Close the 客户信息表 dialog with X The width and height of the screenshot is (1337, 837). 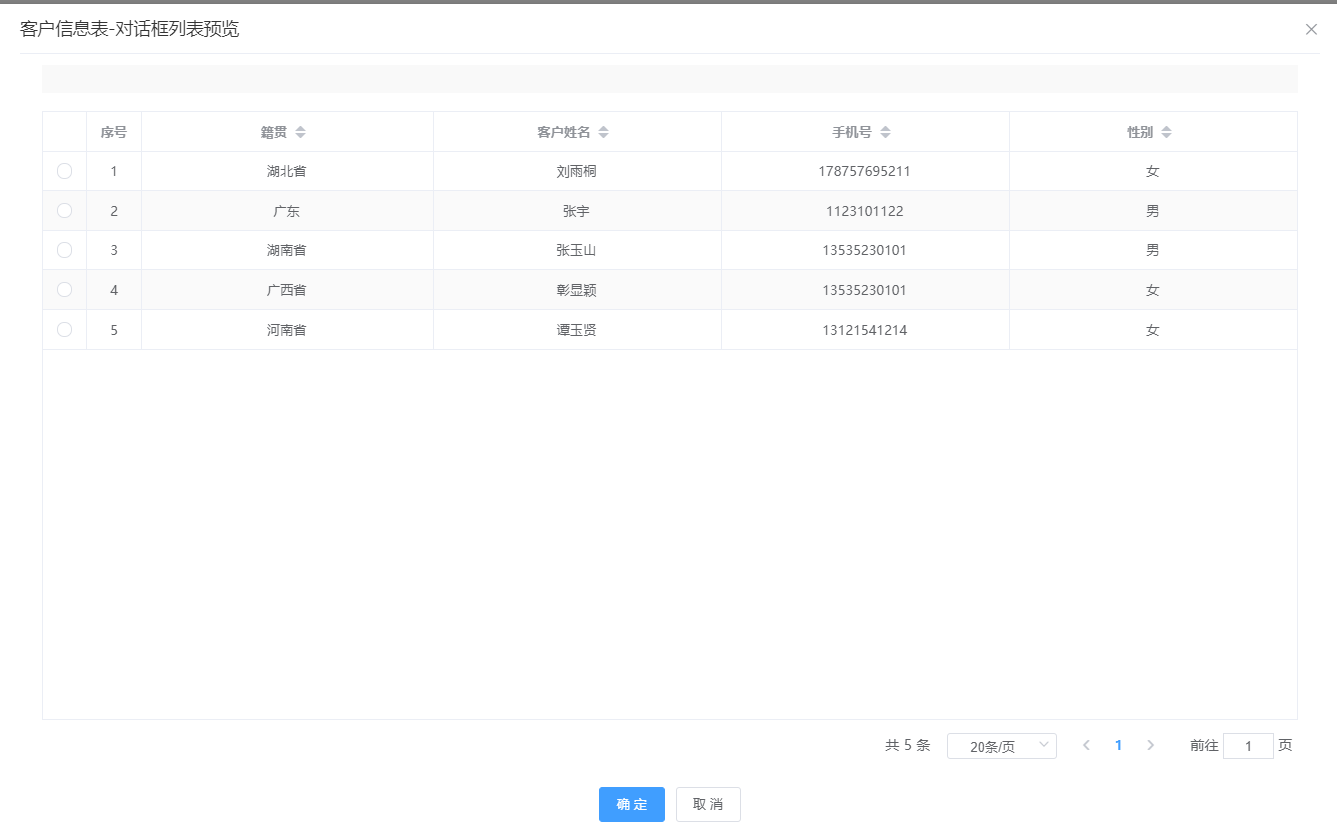click(x=1311, y=29)
